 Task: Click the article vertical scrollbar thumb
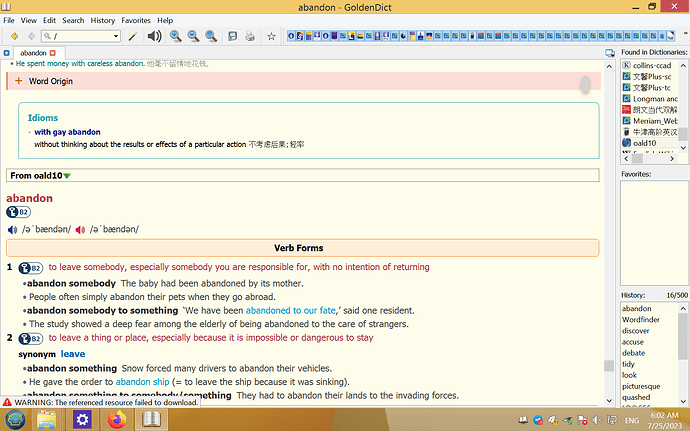(x=609, y=366)
